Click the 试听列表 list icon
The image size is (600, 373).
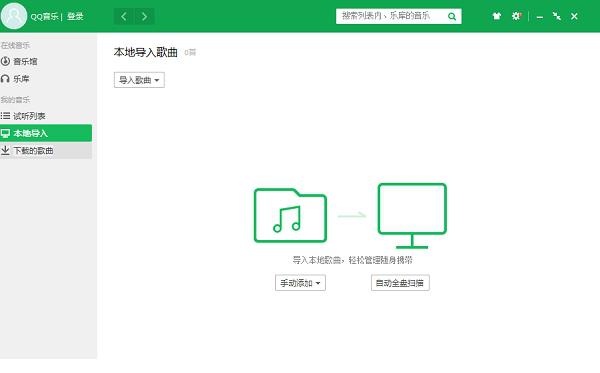click(x=5, y=116)
